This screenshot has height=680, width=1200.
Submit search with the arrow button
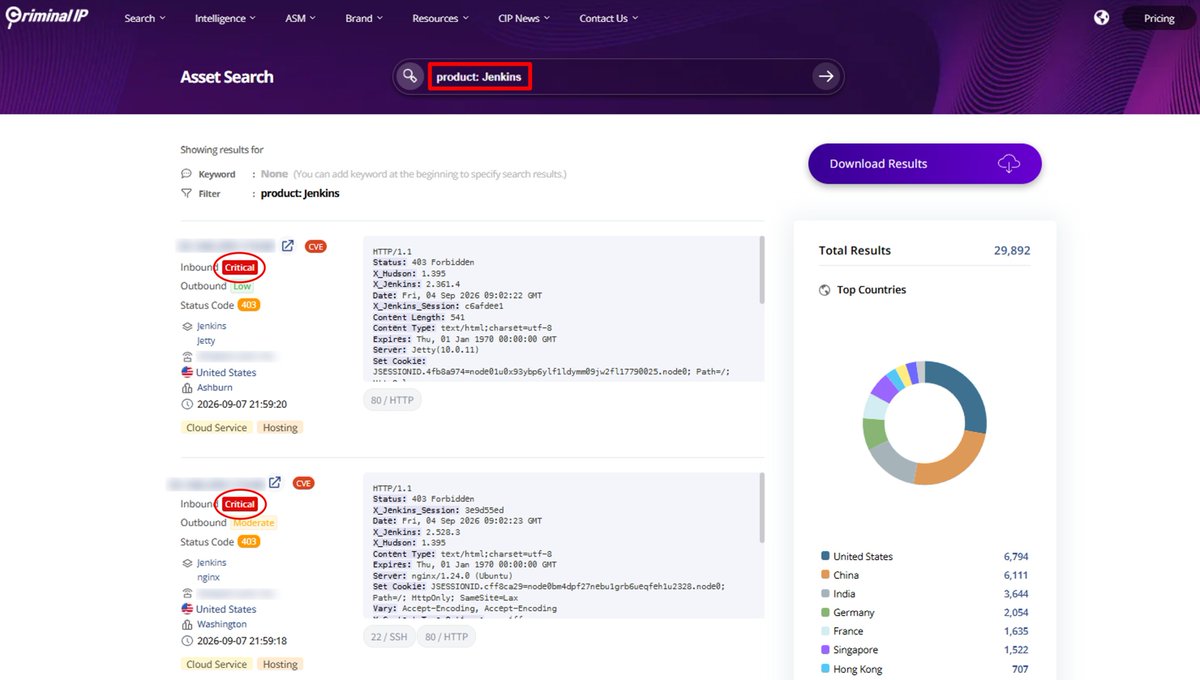tap(826, 76)
